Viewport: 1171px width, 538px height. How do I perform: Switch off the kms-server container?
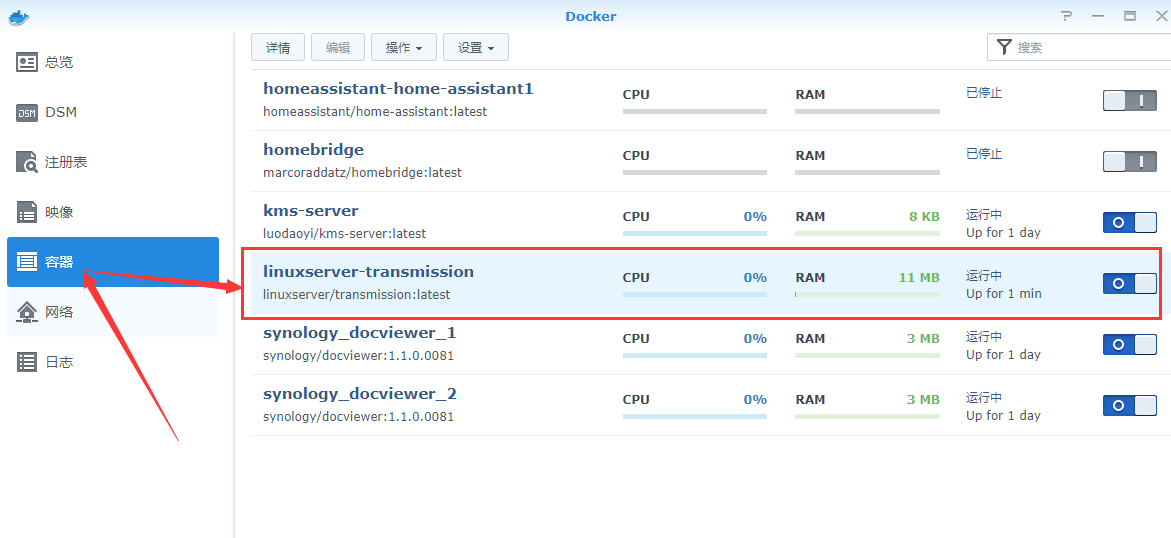1129,222
